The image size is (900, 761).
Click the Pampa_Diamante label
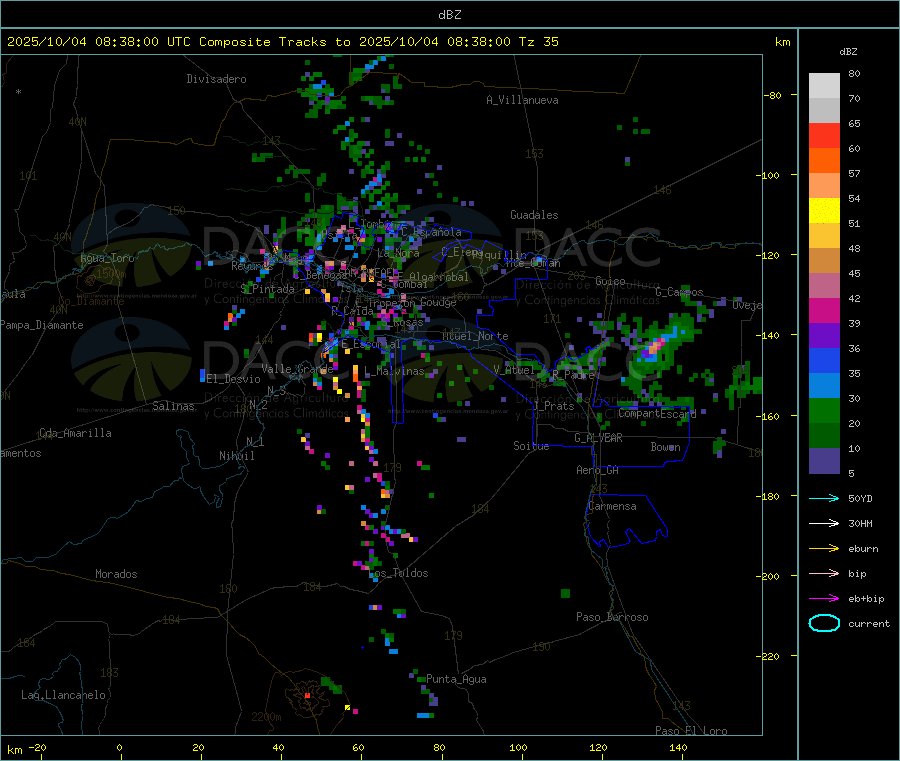tap(41, 325)
